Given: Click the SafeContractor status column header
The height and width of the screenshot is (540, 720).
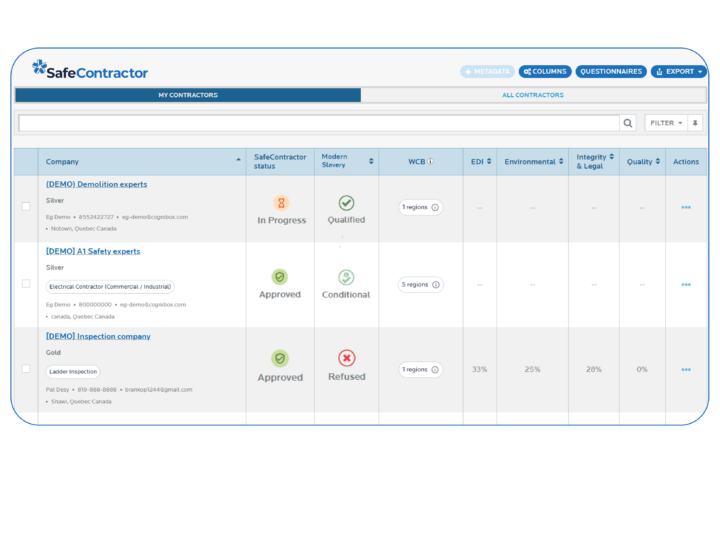Looking at the screenshot, I should point(280,162).
